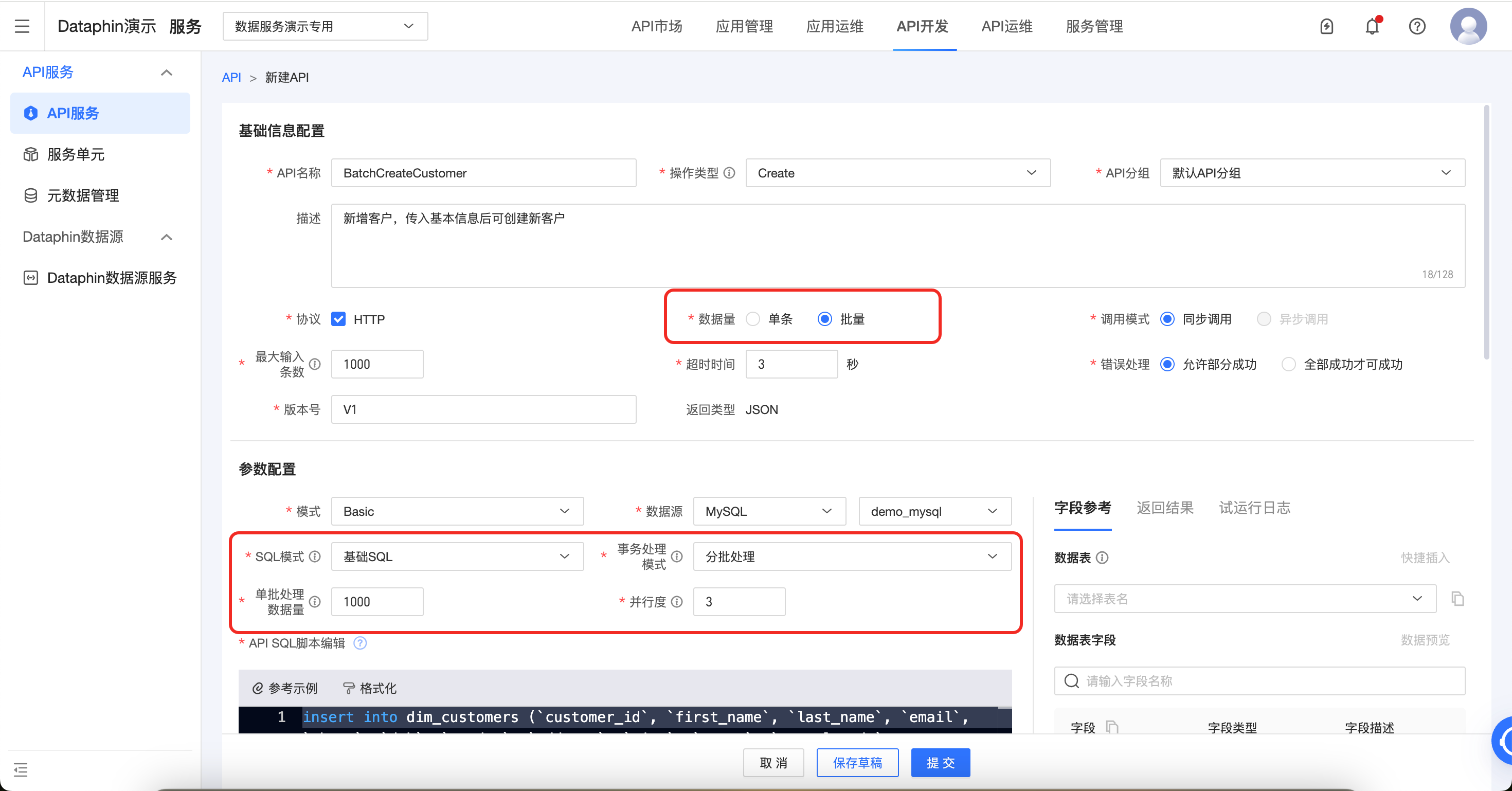Open 元数据管理 from the sidebar

click(83, 195)
